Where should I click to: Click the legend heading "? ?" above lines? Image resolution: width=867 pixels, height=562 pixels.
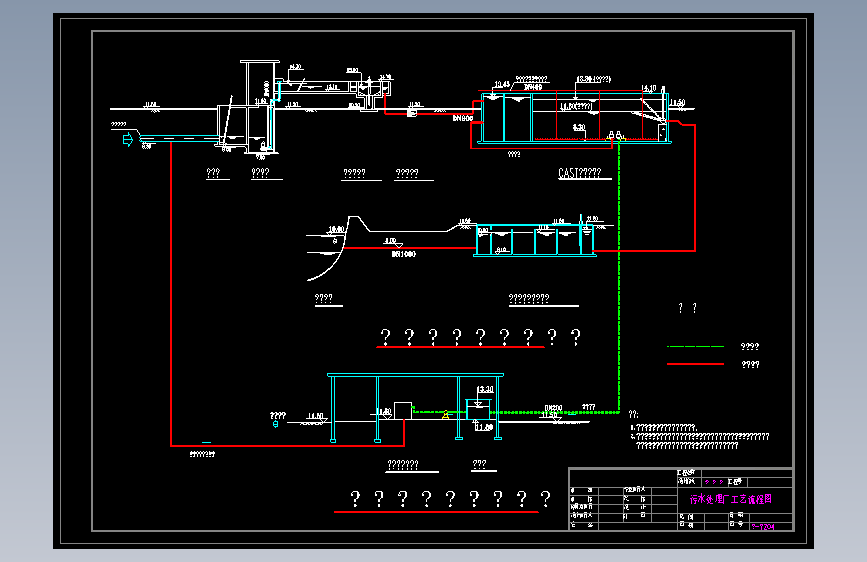pyautogui.click(x=687, y=308)
